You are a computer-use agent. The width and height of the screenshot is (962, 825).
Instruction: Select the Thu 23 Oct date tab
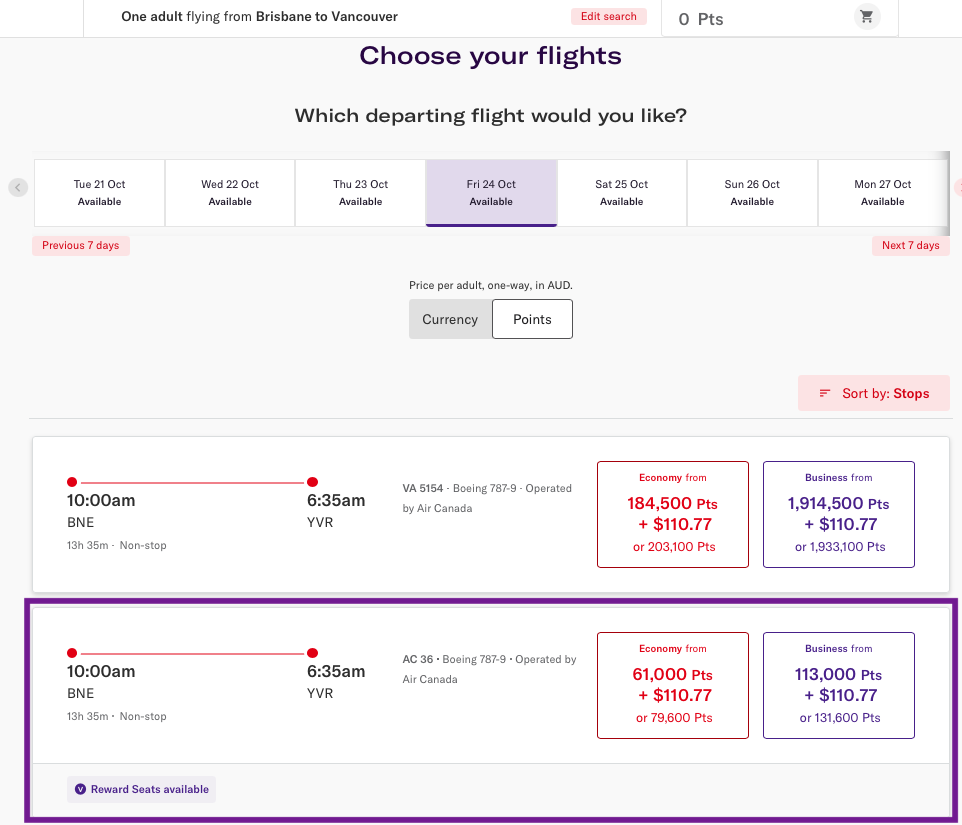(x=361, y=192)
